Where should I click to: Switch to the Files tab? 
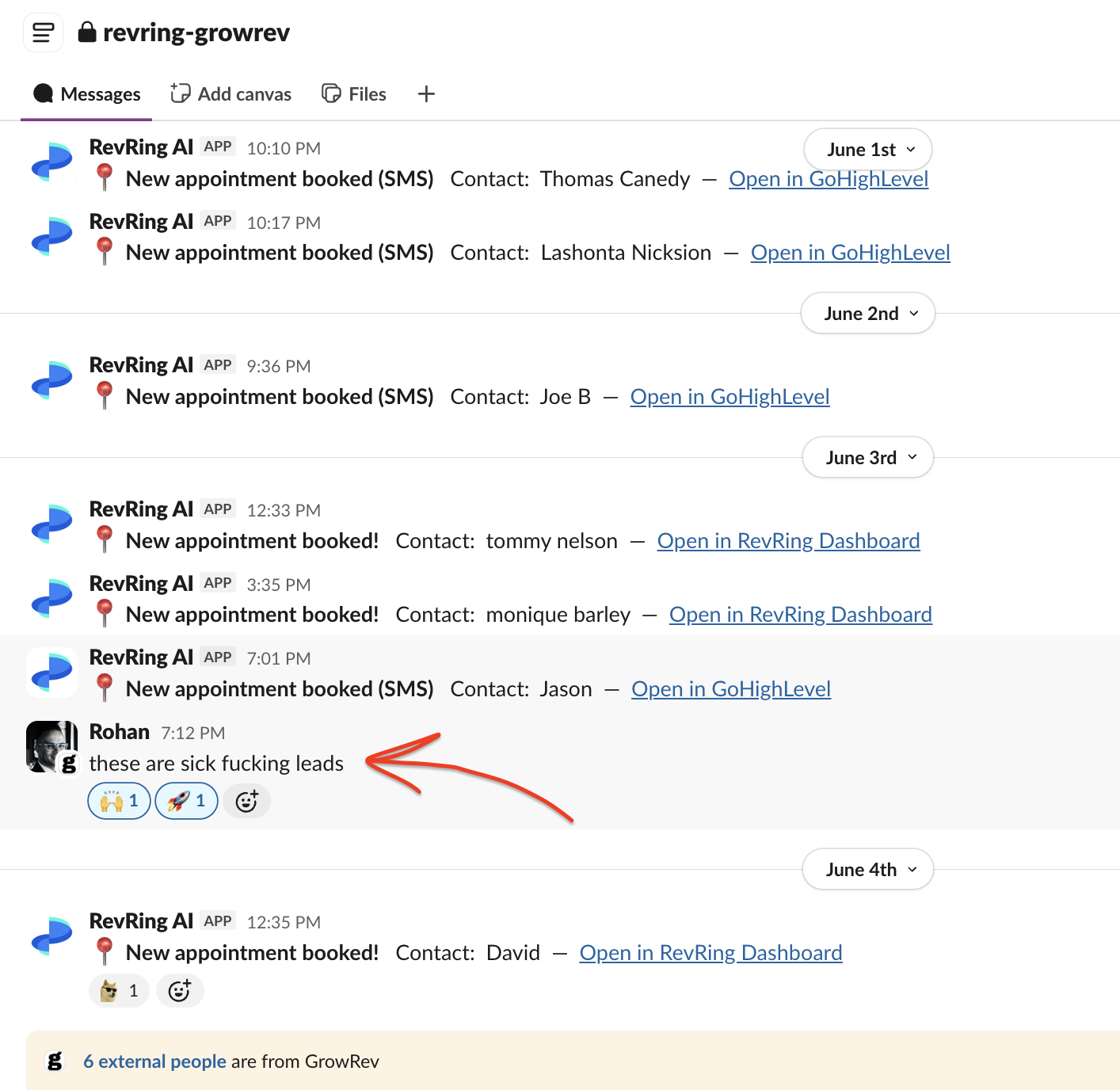pyautogui.click(x=353, y=93)
